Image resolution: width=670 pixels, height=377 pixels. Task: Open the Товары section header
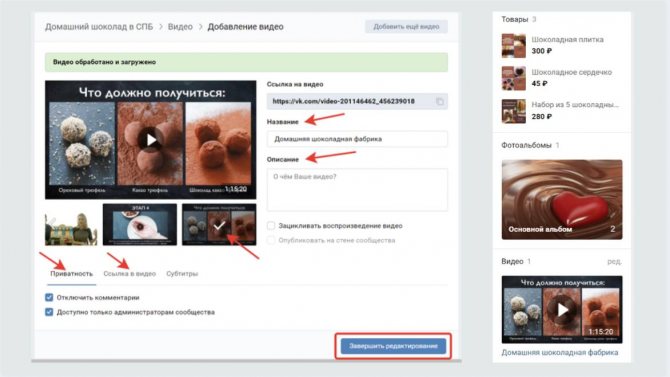coord(518,19)
